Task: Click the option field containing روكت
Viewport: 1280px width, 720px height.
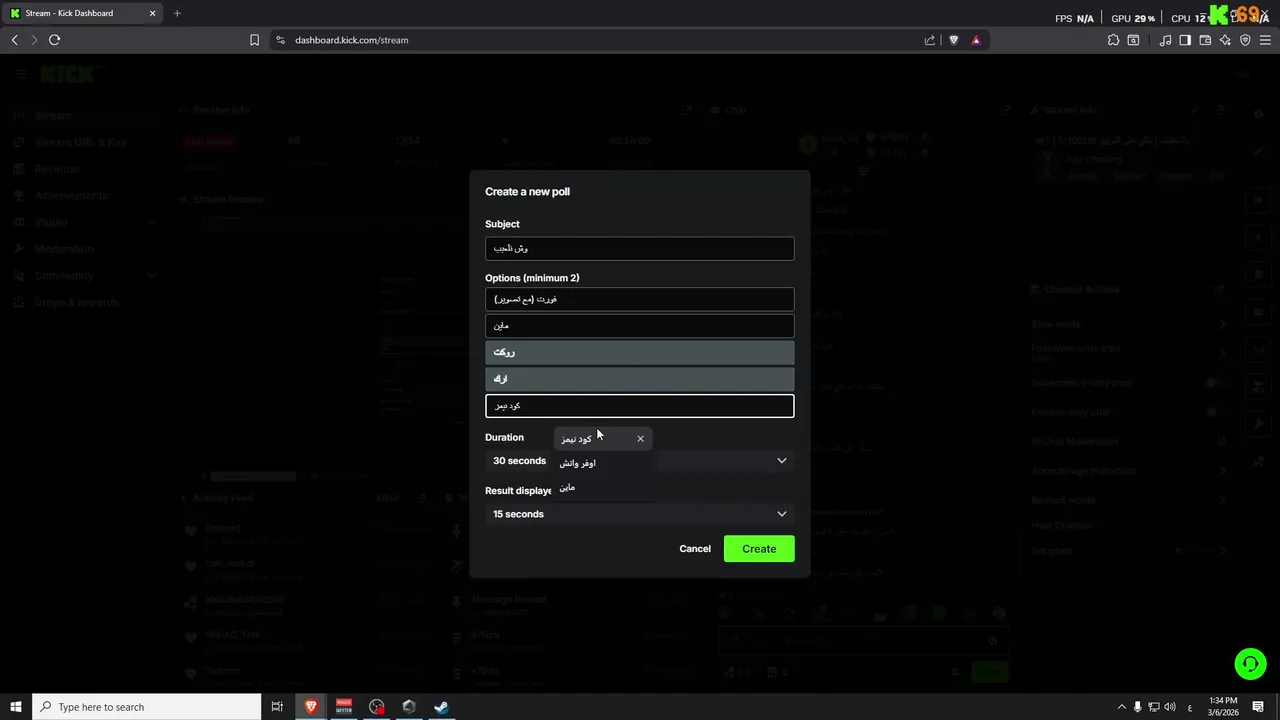Action: pyautogui.click(x=640, y=352)
